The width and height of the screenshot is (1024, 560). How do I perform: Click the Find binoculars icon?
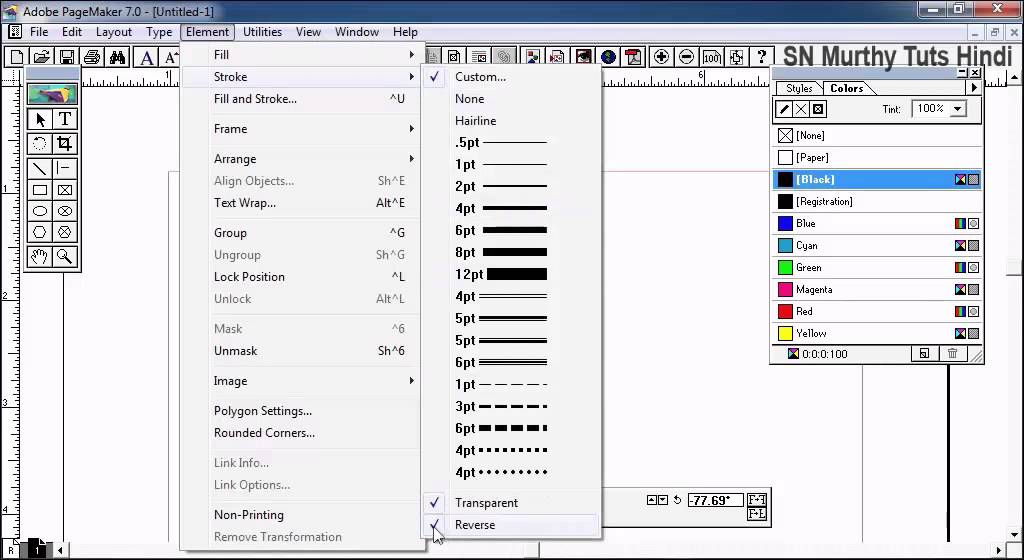tap(117, 57)
